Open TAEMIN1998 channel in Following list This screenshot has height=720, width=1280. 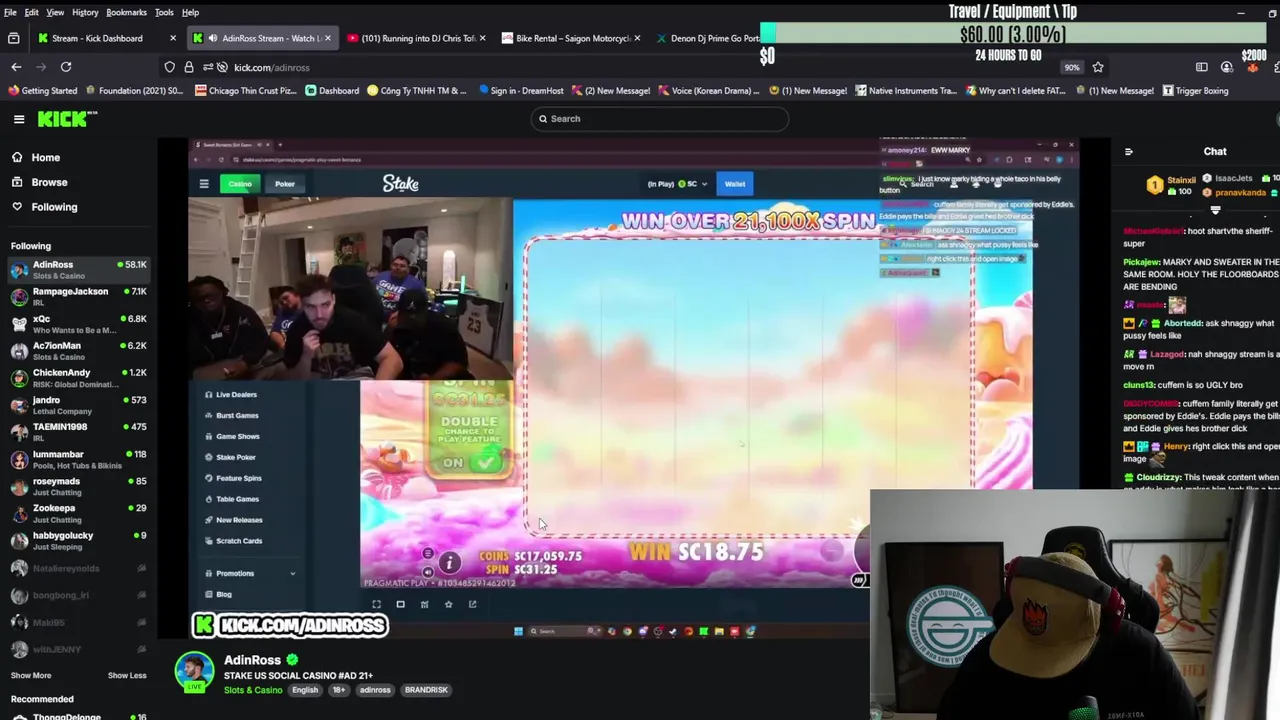pos(78,431)
